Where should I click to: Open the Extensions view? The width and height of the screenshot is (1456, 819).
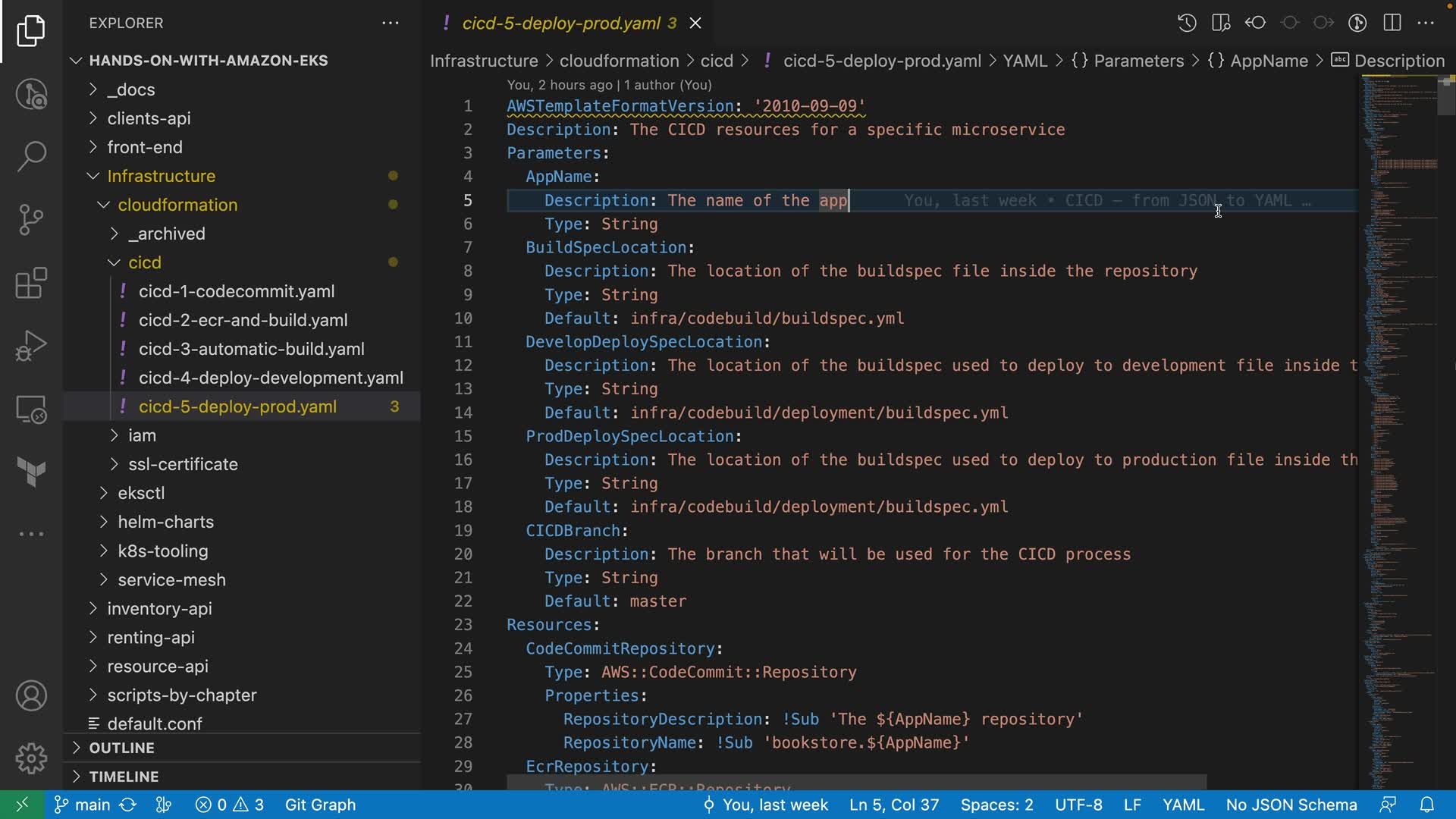tap(31, 284)
